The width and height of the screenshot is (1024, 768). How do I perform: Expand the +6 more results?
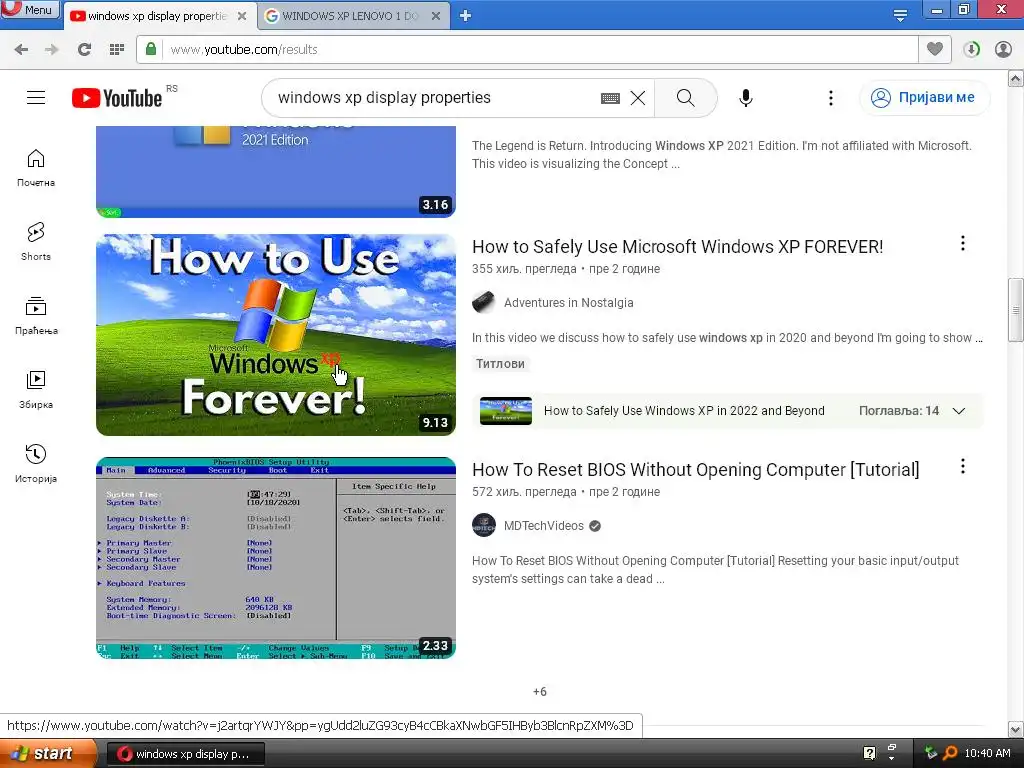pos(539,692)
